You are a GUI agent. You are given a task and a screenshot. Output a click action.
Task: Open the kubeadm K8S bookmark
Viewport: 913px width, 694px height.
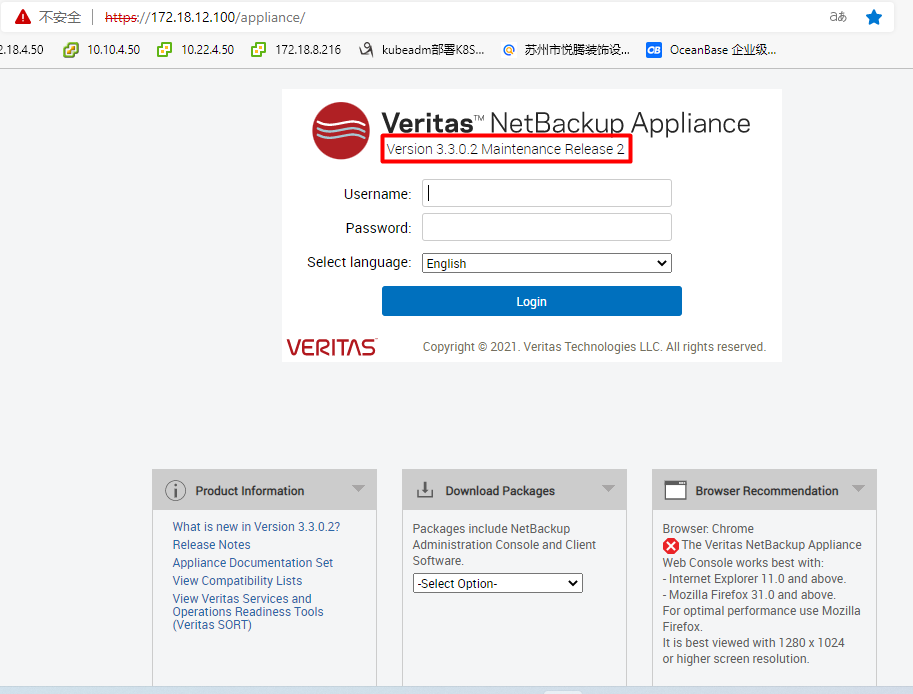point(421,50)
